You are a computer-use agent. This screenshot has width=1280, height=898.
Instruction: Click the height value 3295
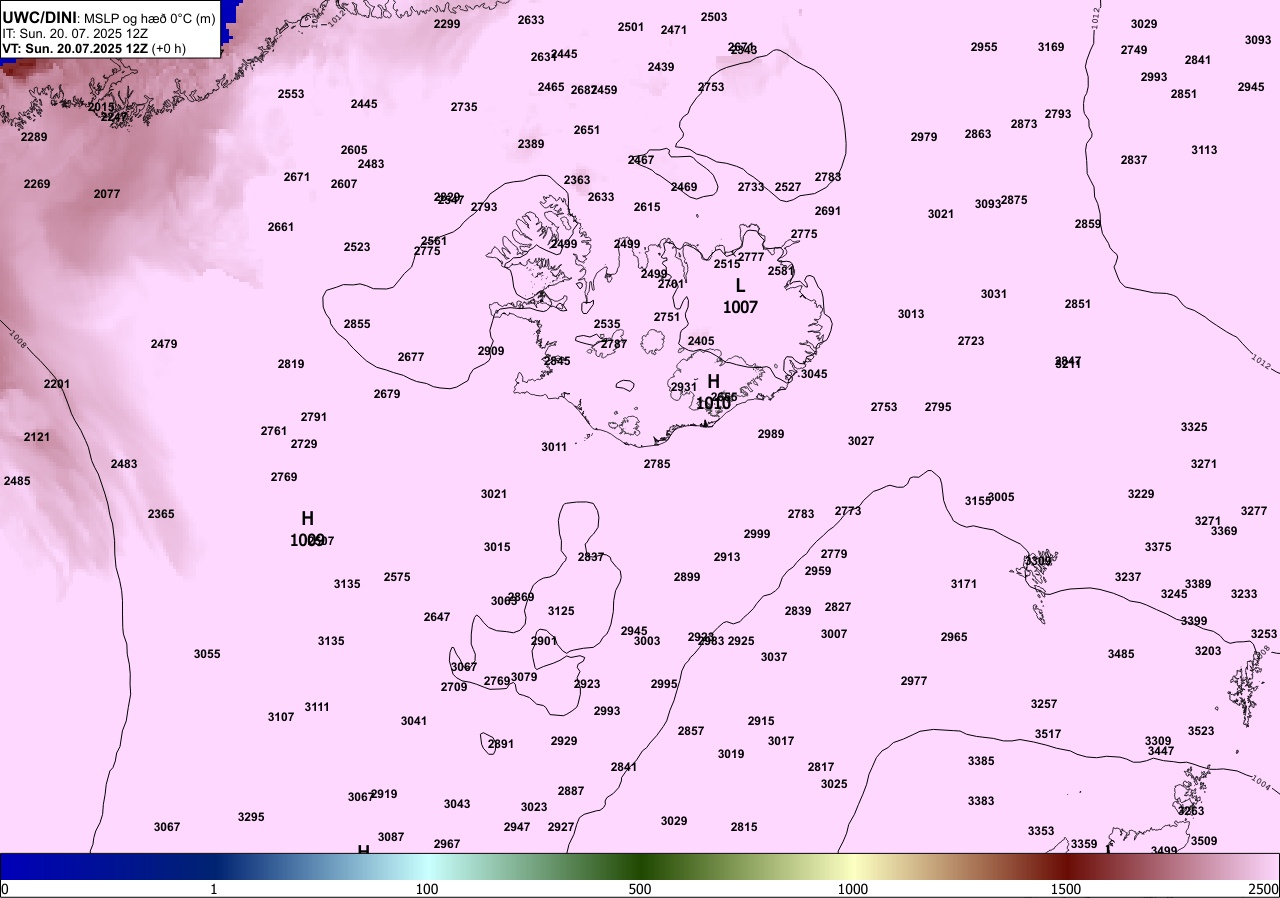click(251, 817)
